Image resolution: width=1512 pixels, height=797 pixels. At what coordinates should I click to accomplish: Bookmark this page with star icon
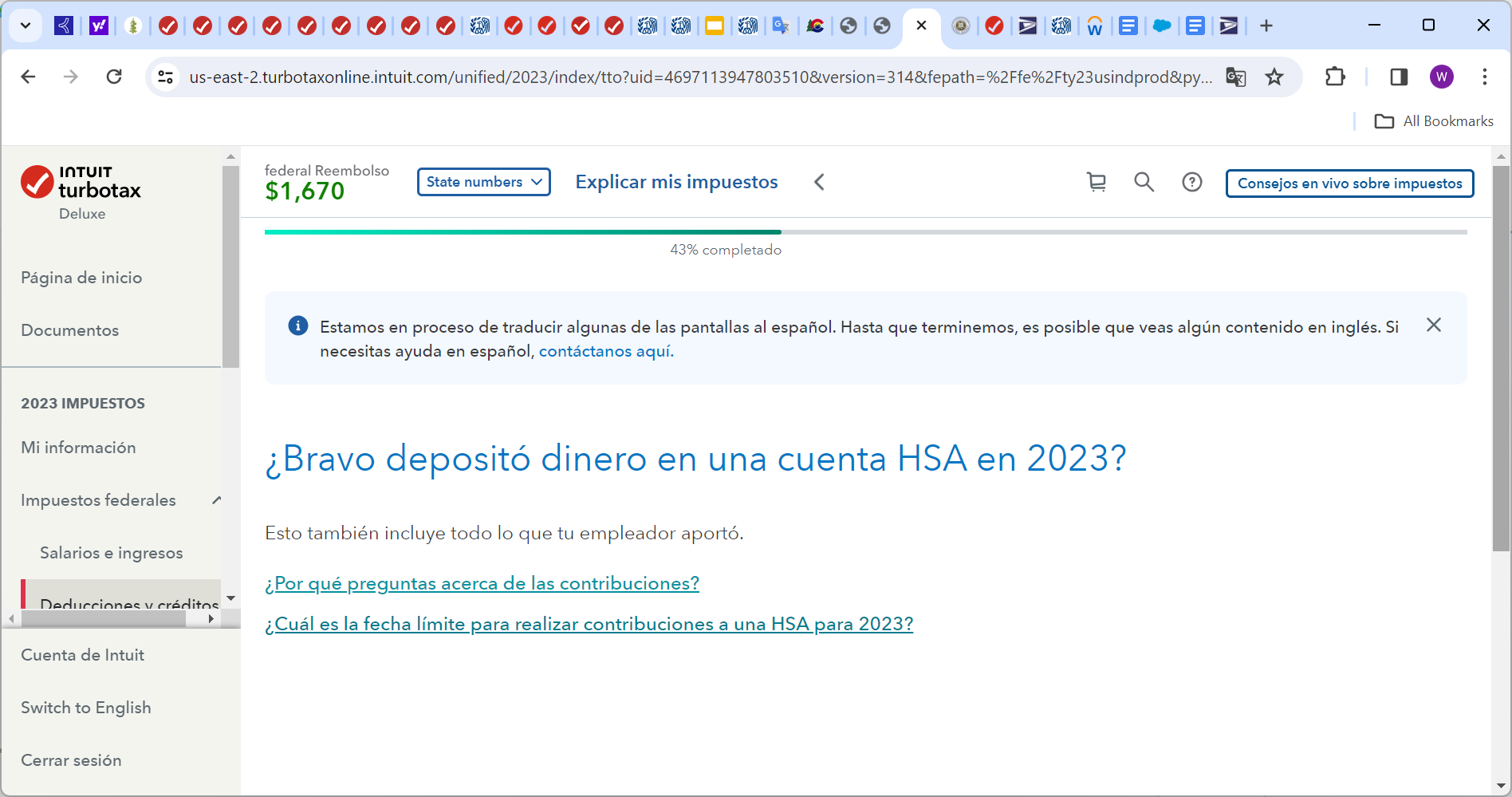point(1274,77)
